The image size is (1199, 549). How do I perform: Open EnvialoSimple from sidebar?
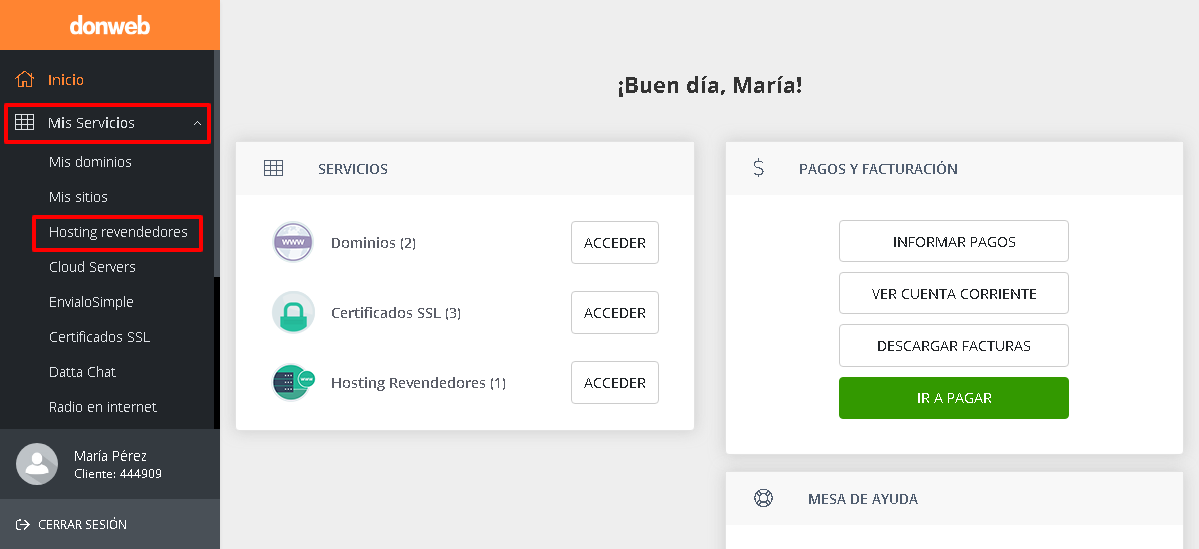pyautogui.click(x=91, y=302)
